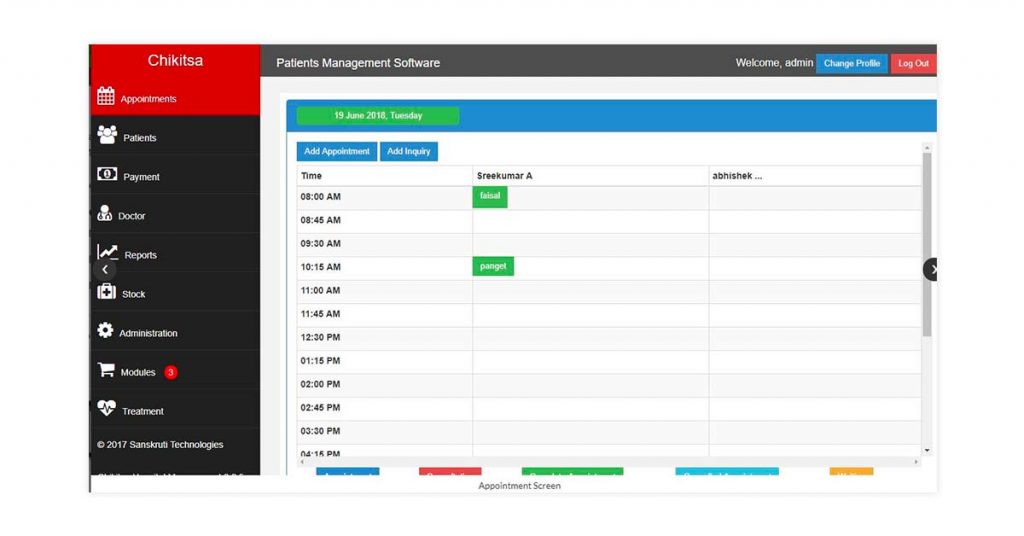The height and width of the screenshot is (536, 1024).
Task: Click the Payment money icon
Action: pyautogui.click(x=106, y=174)
